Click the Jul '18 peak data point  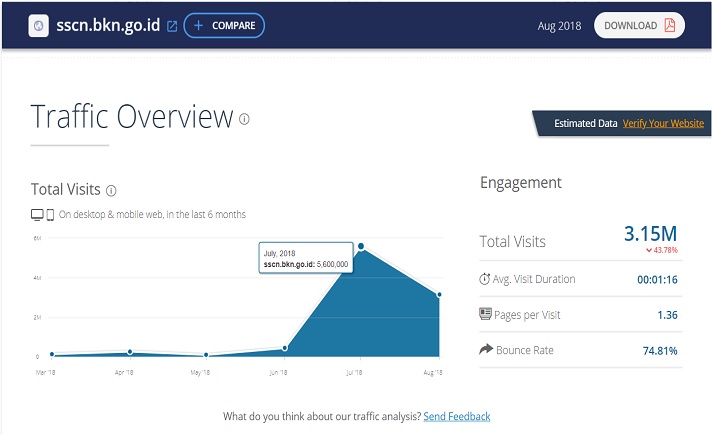point(361,246)
